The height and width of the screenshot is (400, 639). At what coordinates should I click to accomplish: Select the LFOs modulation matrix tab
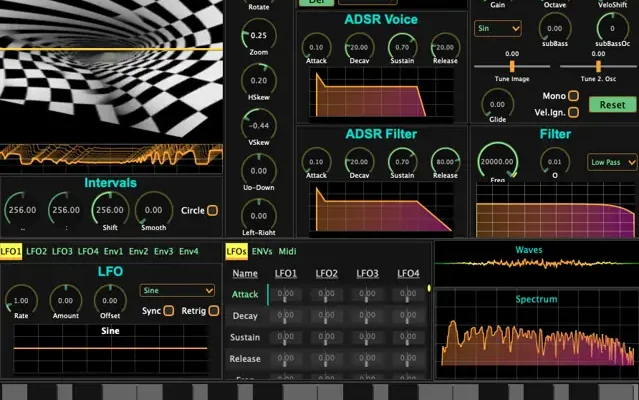[236, 251]
